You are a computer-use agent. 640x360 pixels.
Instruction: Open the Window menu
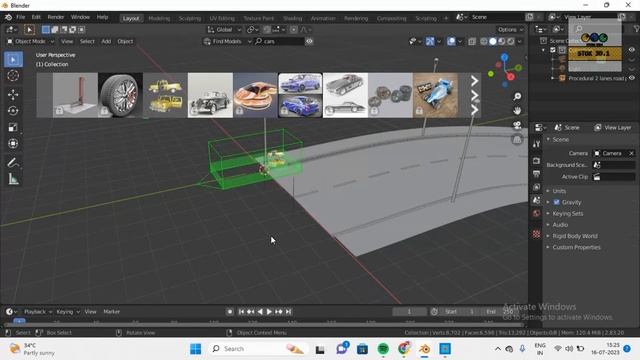coord(80,17)
